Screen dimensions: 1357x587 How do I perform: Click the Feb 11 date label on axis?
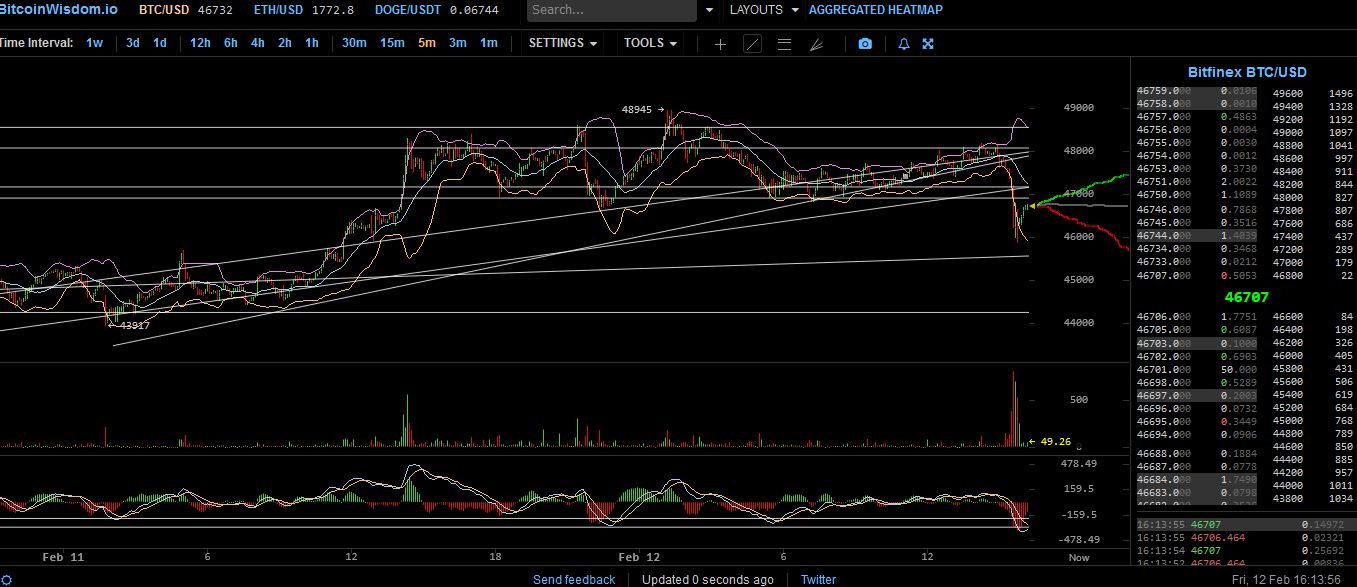click(x=62, y=557)
